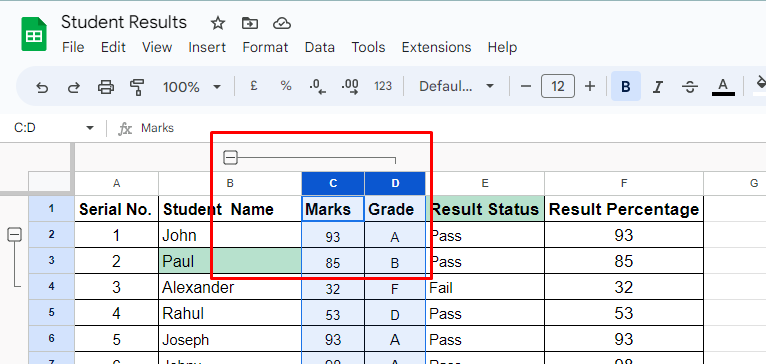Image resolution: width=766 pixels, height=364 pixels.
Task: Decrease decimal places
Action: pos(318,86)
